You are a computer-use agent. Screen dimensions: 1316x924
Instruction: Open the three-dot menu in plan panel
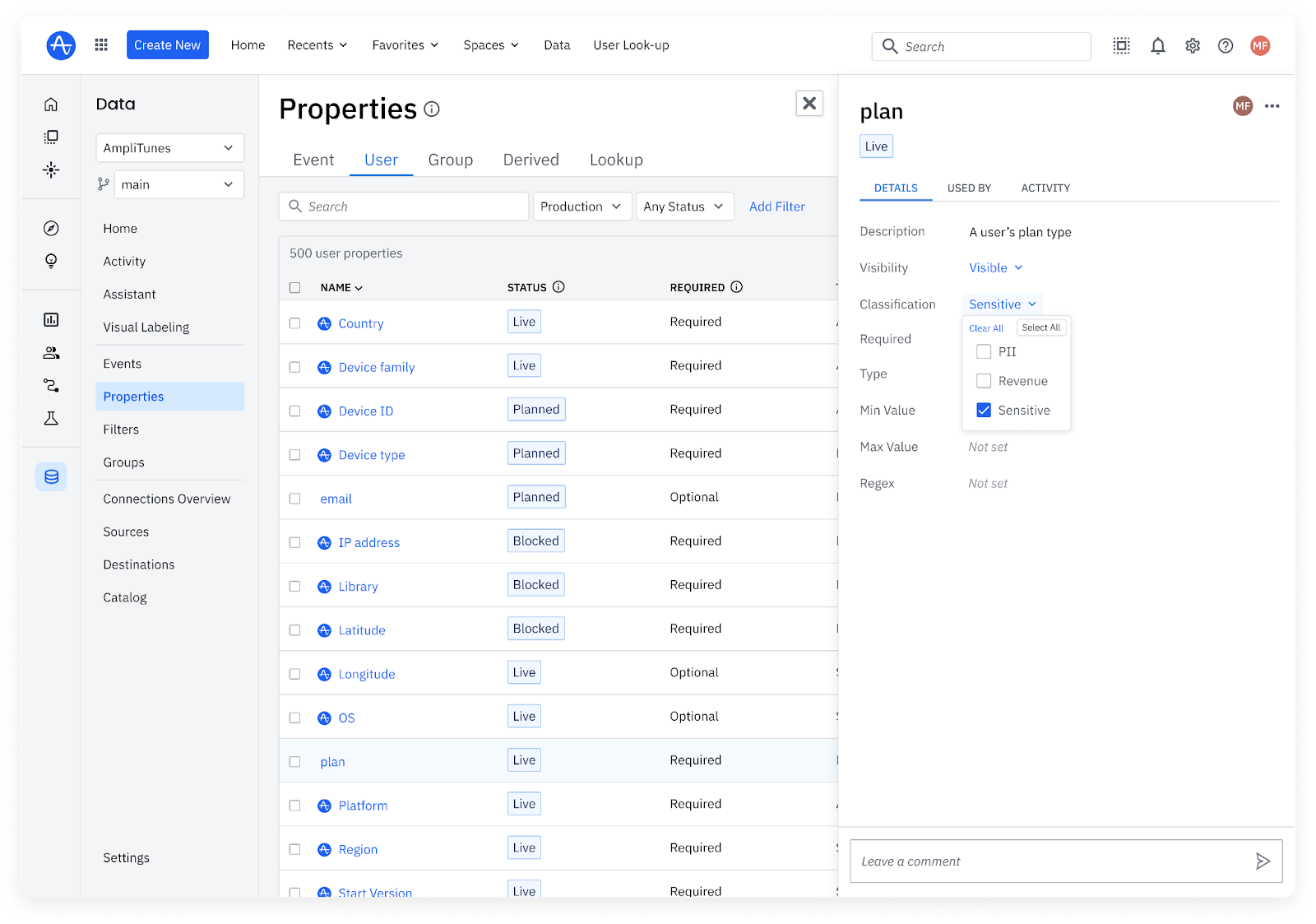point(1272,106)
